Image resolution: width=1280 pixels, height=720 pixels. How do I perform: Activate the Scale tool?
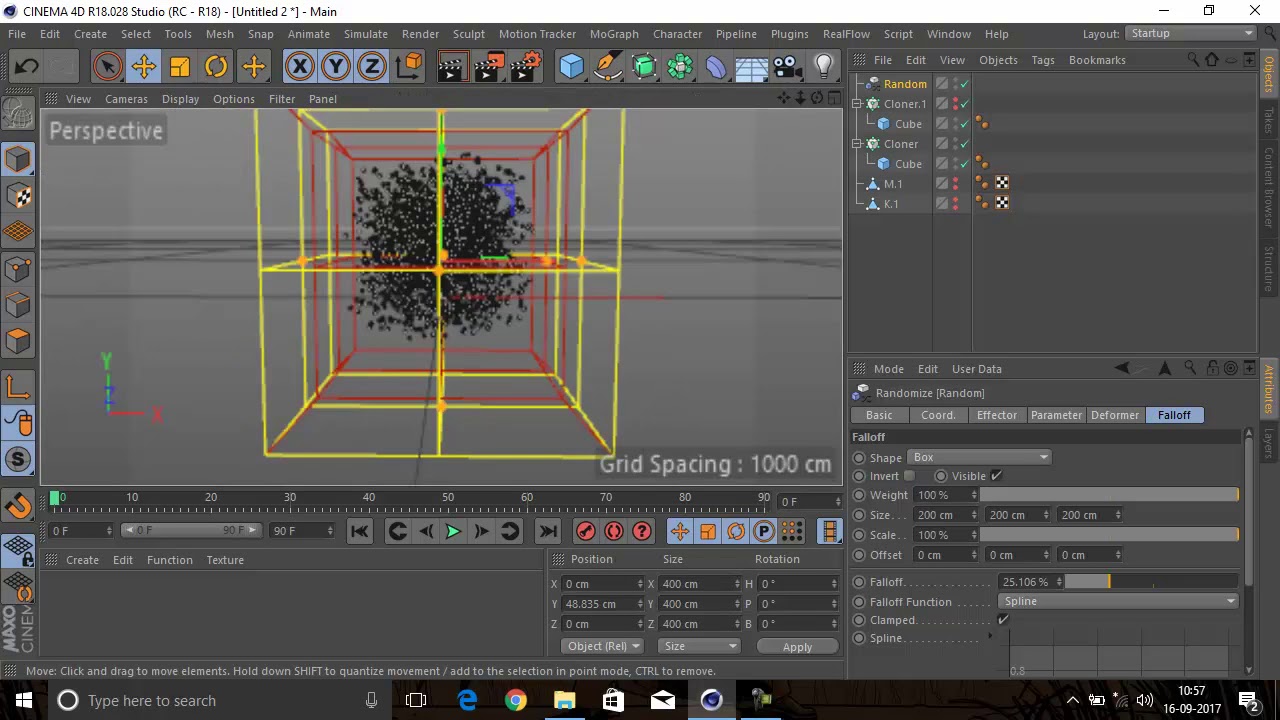(x=180, y=67)
